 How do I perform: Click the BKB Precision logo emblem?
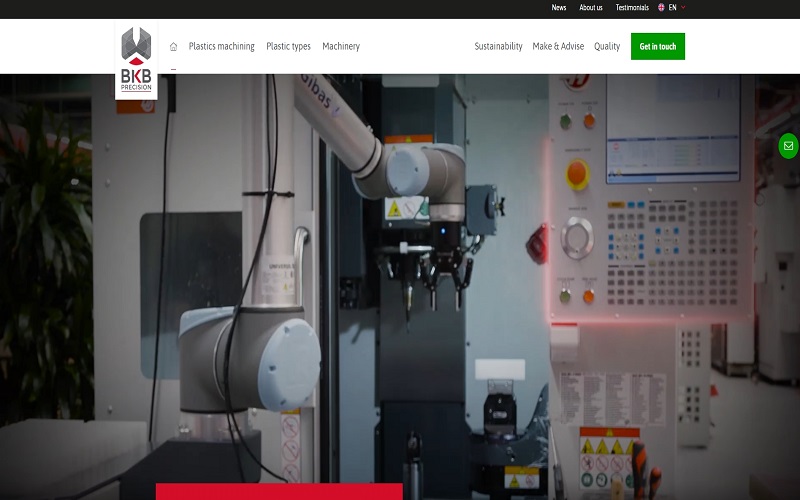click(136, 44)
